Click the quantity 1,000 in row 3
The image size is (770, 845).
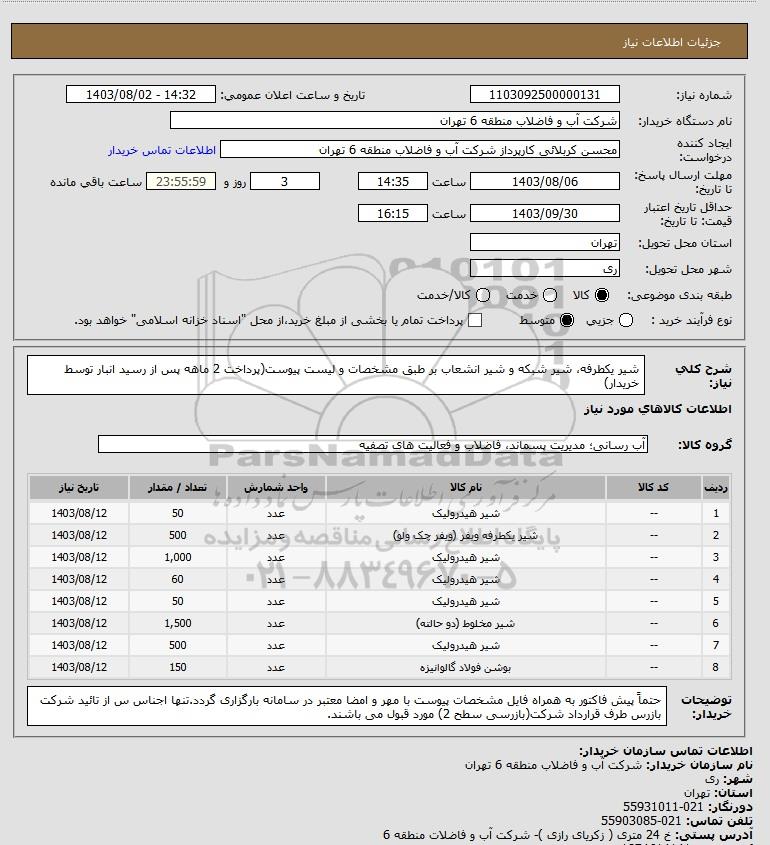coord(178,557)
